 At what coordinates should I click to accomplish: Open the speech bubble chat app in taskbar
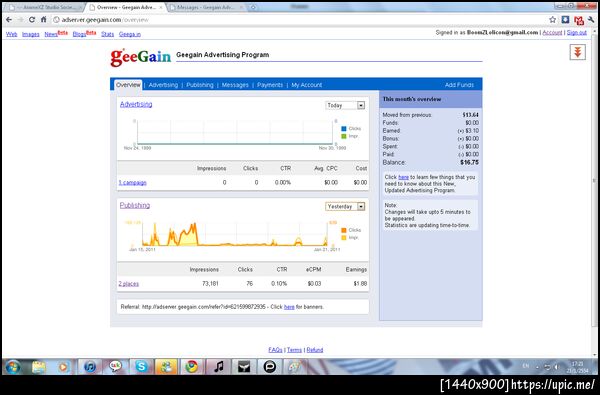(x=269, y=367)
